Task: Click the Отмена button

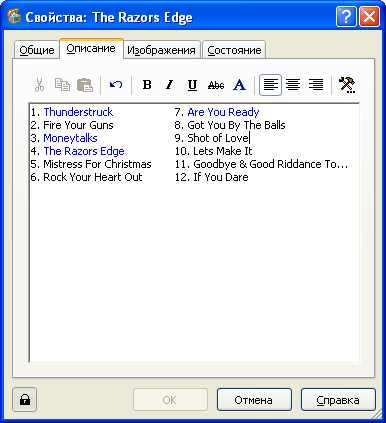Action: (254, 400)
